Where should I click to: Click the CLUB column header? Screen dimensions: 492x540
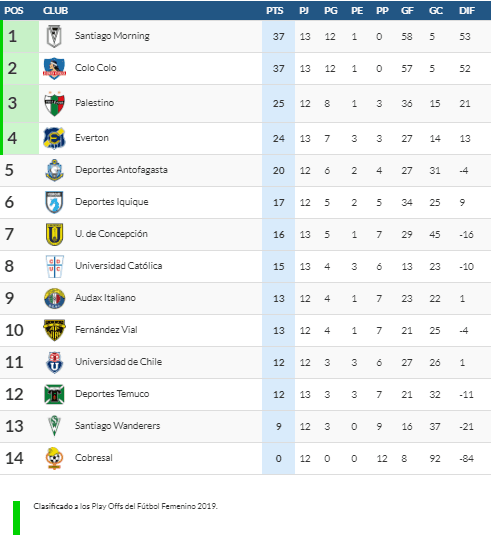tap(55, 11)
